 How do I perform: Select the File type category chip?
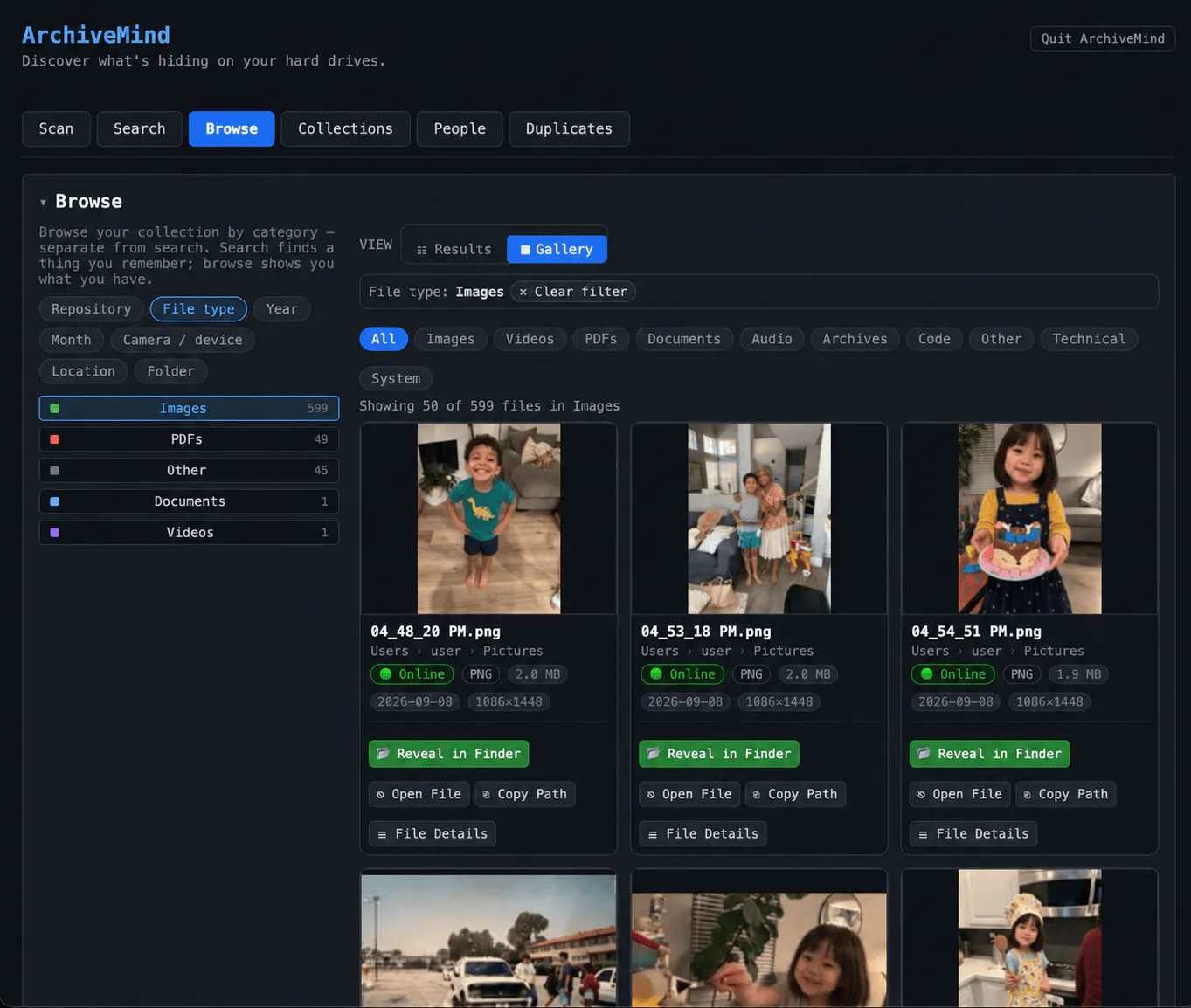198,309
